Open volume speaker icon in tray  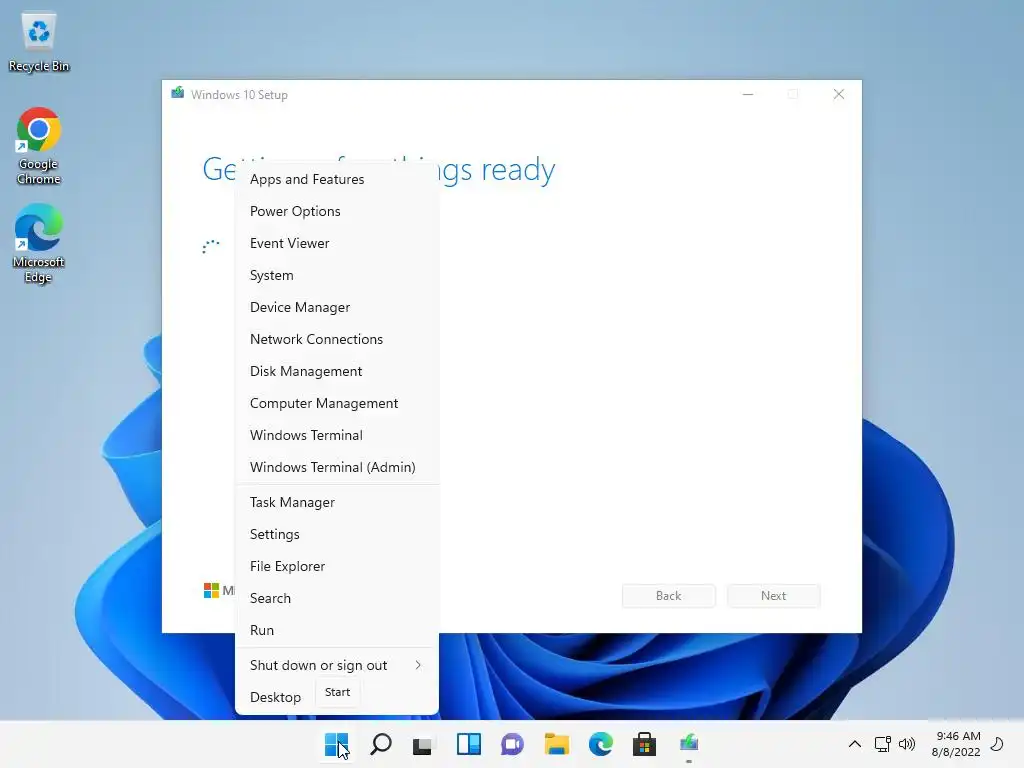coord(907,744)
